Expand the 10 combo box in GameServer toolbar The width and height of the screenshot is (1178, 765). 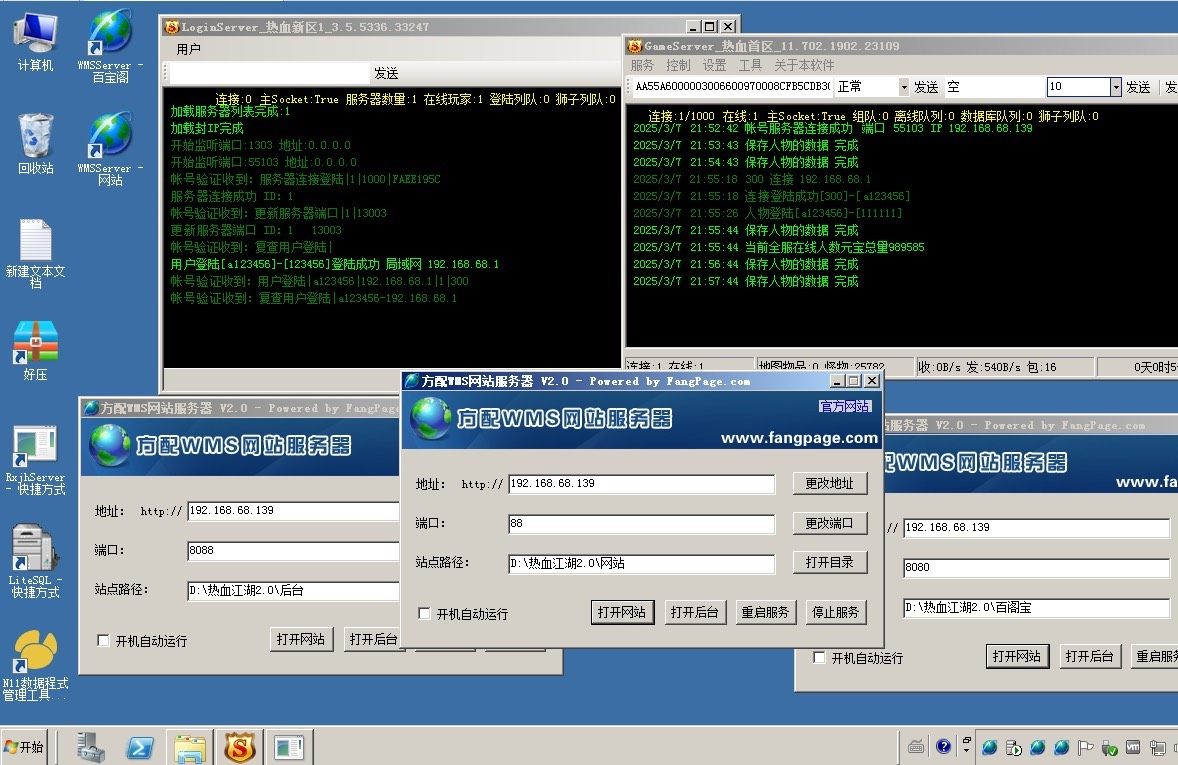tap(1115, 87)
